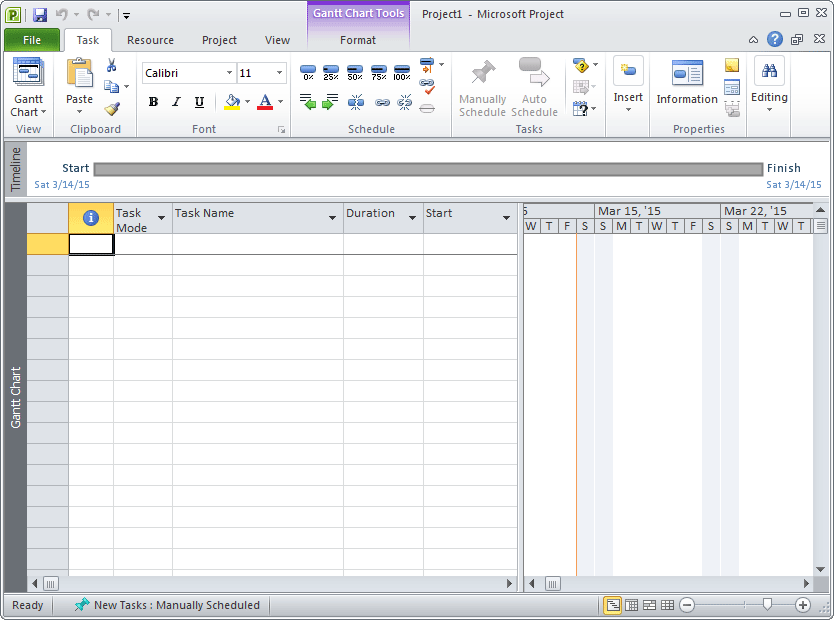
Task: Click the Link Tasks chain icon
Action: pyautogui.click(x=382, y=103)
